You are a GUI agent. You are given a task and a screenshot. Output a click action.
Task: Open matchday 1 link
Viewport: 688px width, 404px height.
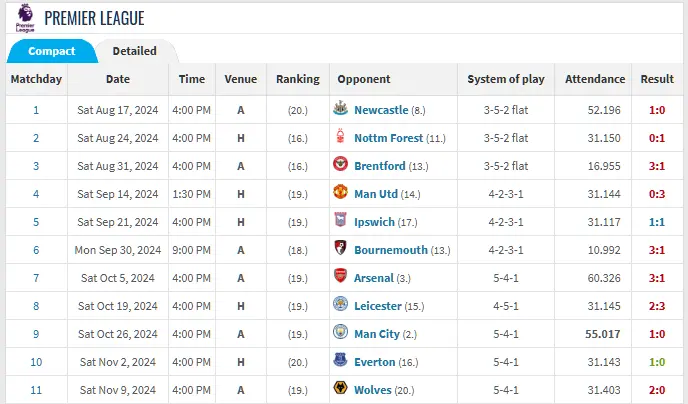point(36,110)
